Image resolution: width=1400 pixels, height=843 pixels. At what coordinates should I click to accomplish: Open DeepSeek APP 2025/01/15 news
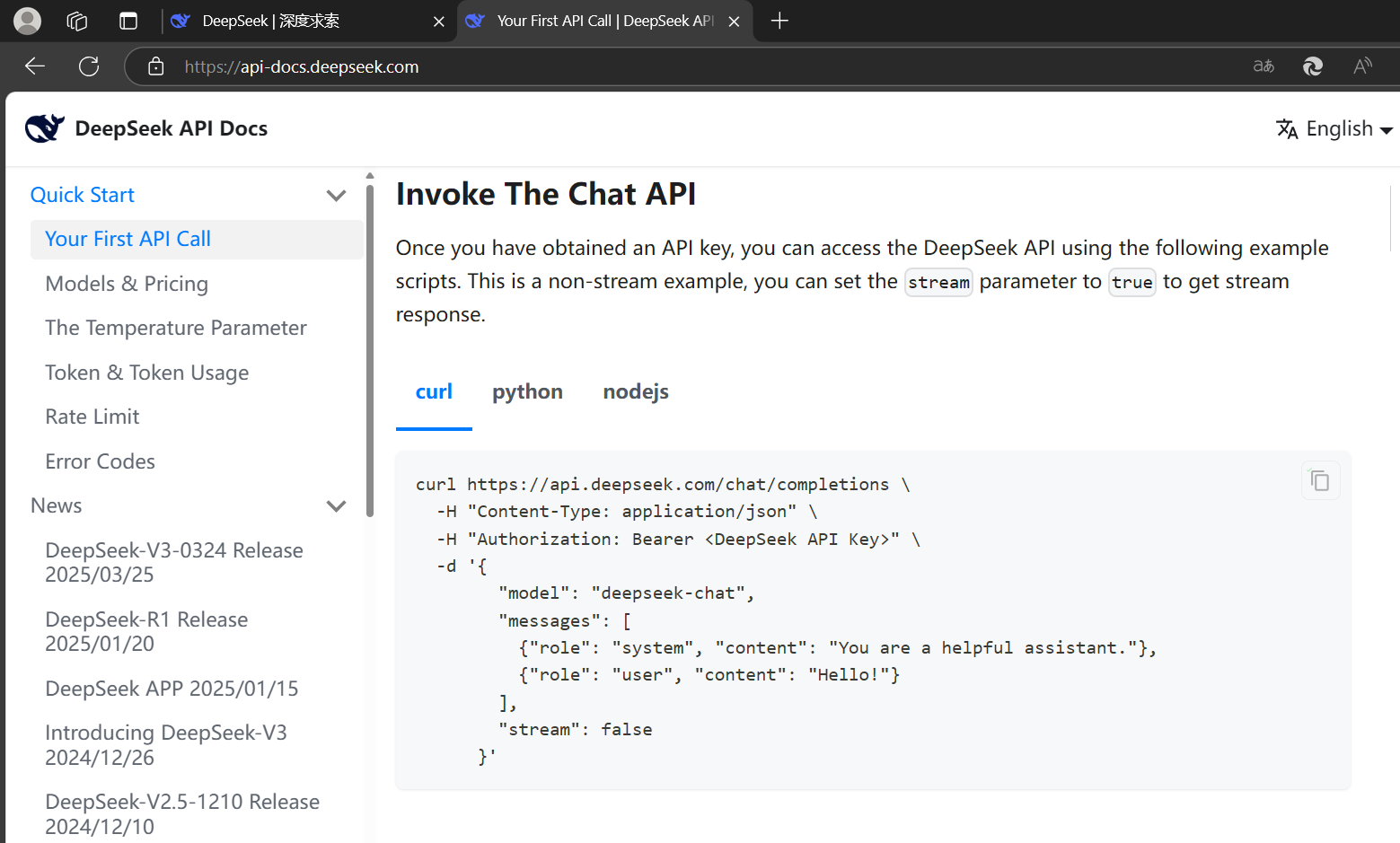[x=172, y=689]
